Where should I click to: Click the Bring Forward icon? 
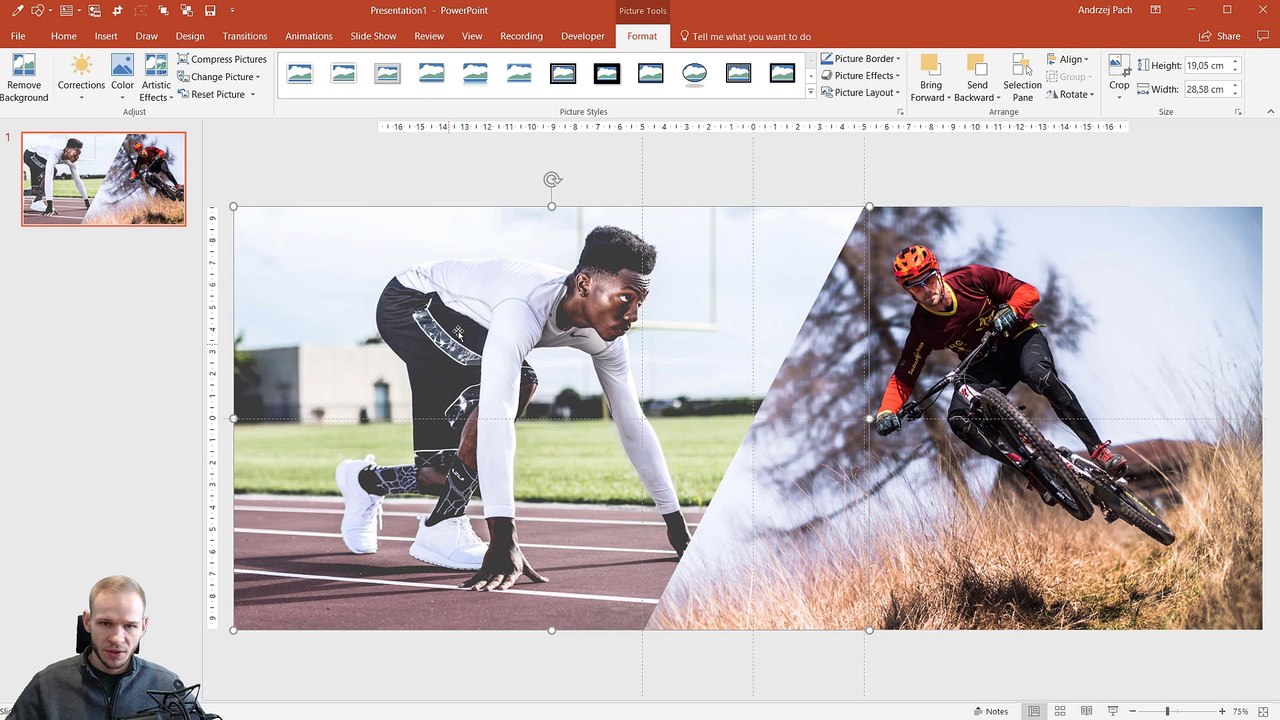coord(930,66)
